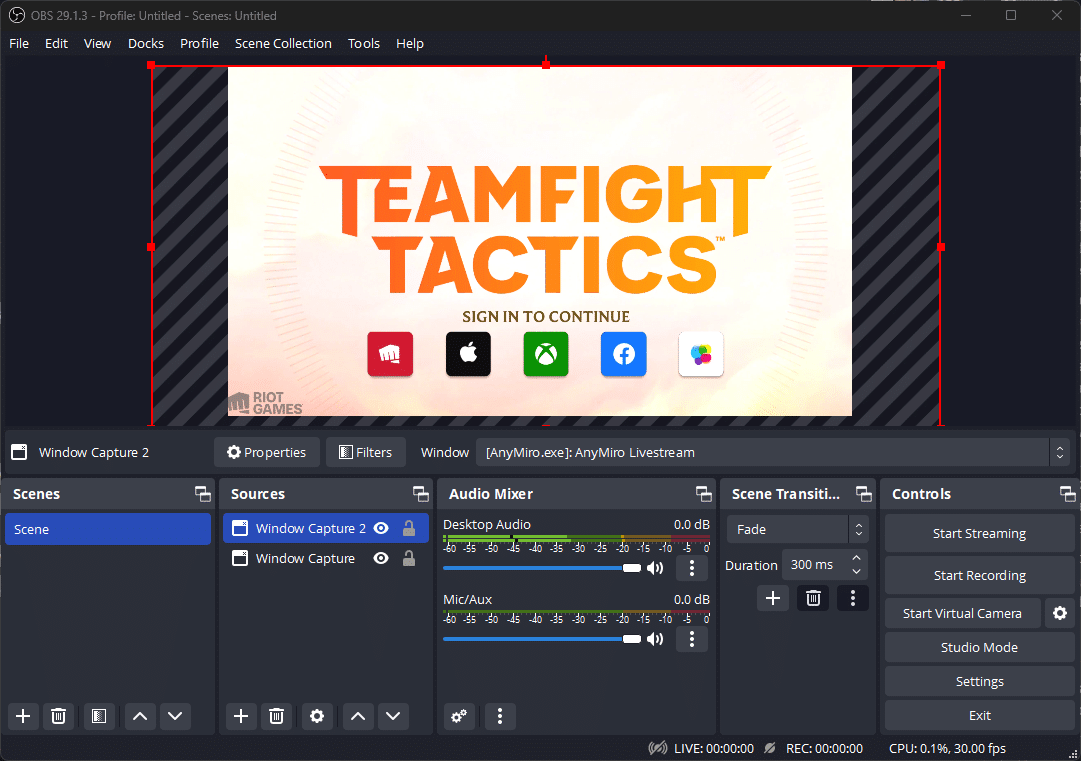Adjust the Desktop Audio volume slider
Screen dimensions: 1081x761
(x=542, y=568)
